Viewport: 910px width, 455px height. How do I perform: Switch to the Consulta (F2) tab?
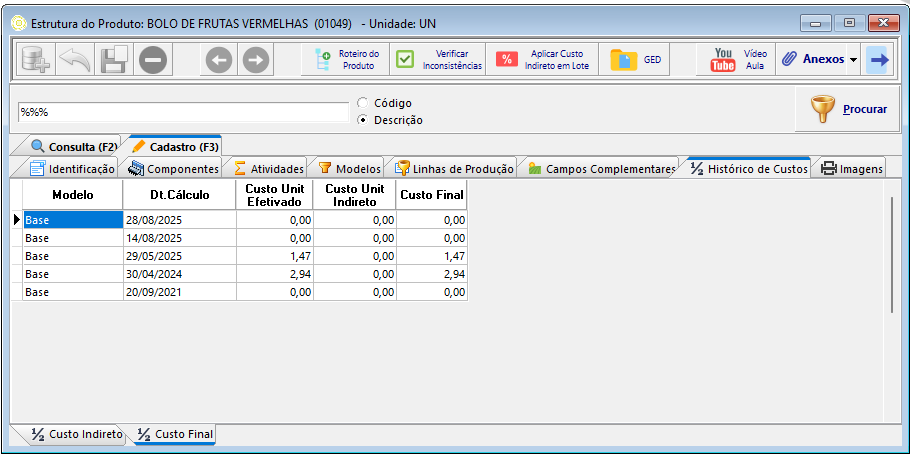(x=73, y=146)
